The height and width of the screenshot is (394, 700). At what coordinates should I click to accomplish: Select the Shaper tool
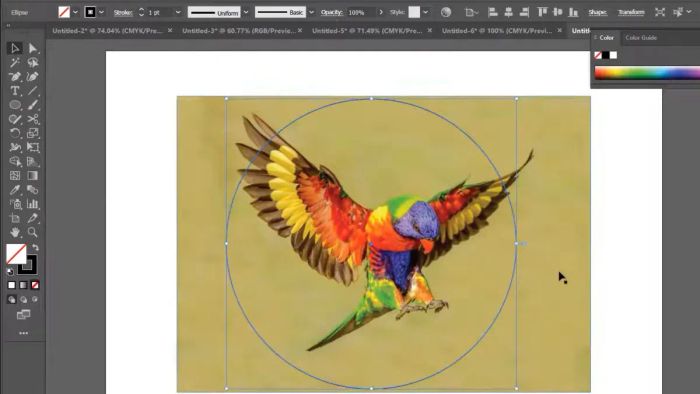(15, 119)
